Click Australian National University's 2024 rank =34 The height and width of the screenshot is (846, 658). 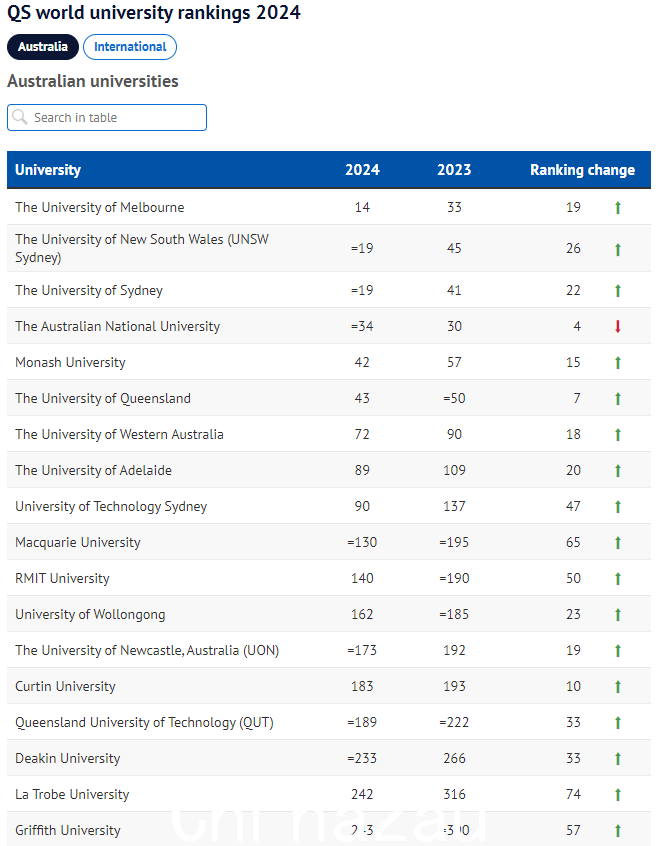(362, 326)
